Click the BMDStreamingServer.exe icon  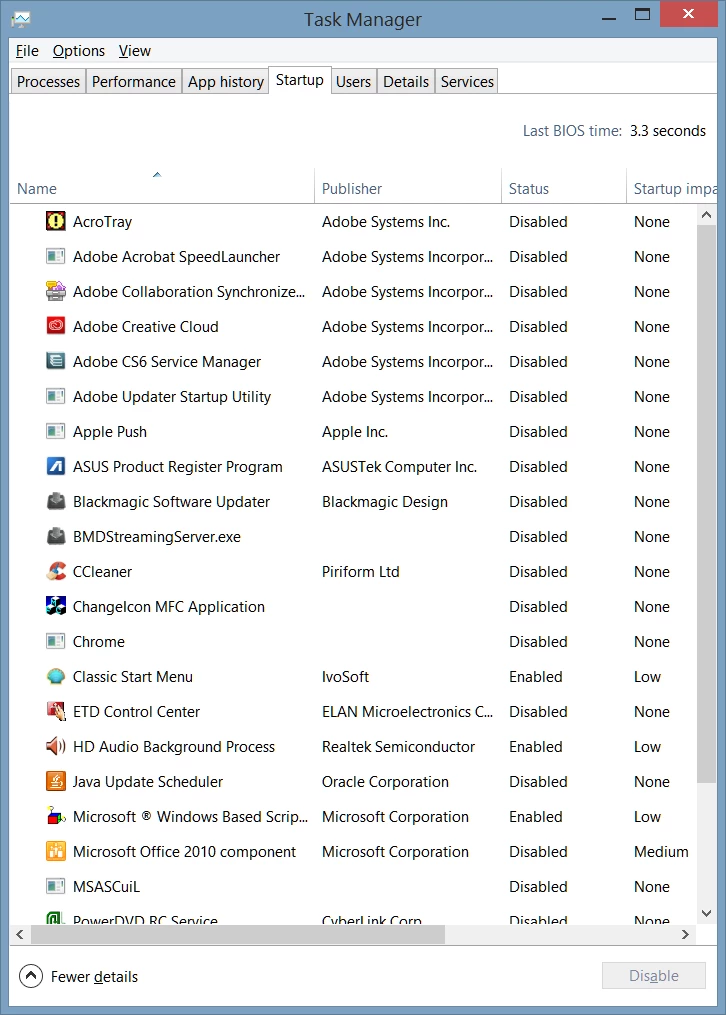tap(56, 536)
